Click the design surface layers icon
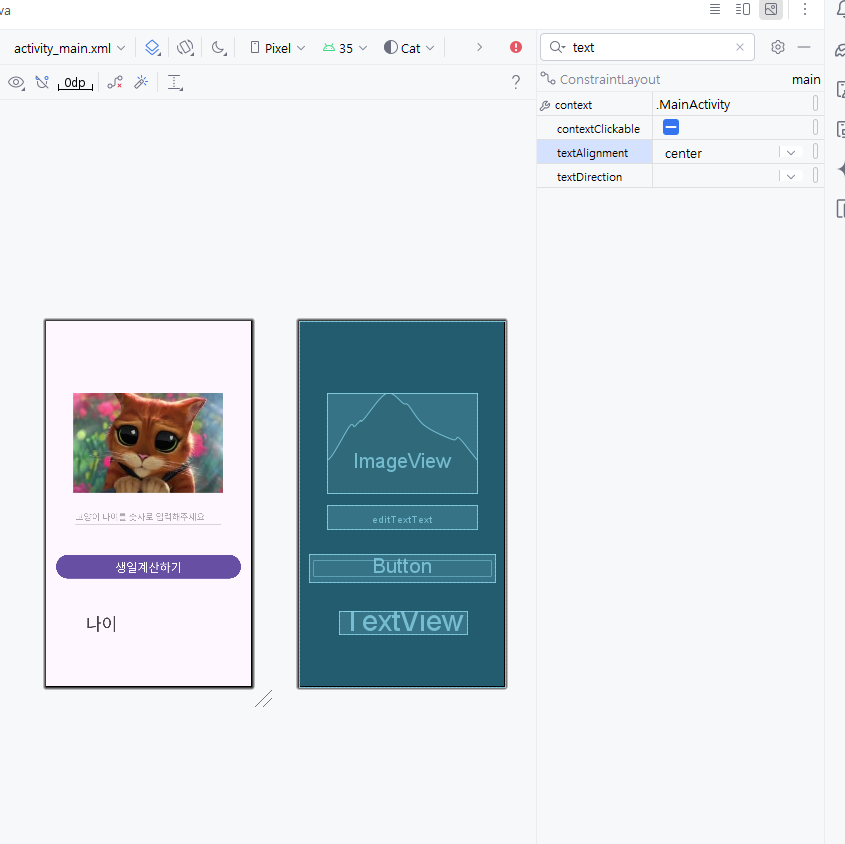This screenshot has width=845, height=844. (153, 48)
